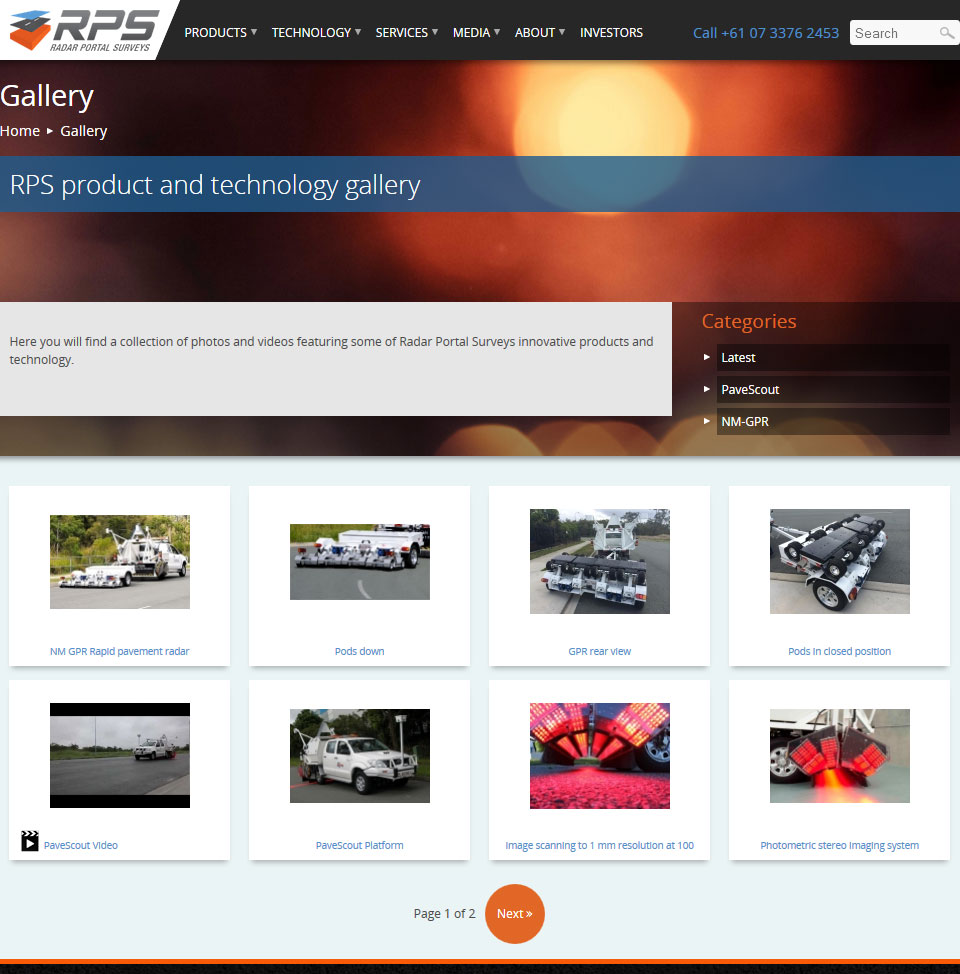Expand the Products dropdown arrow
The image size is (960, 974).
coord(254,32)
